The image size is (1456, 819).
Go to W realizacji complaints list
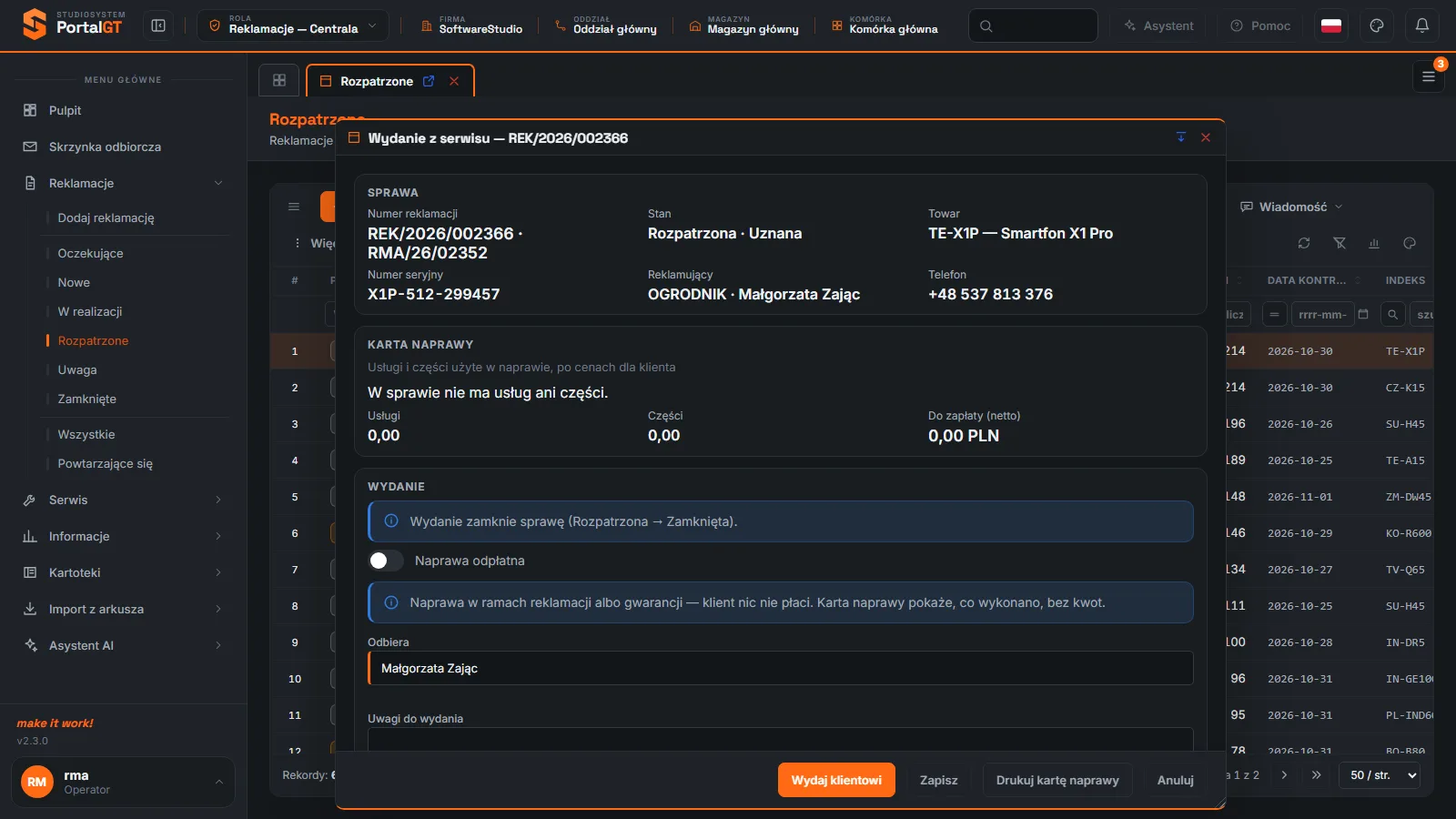tap(90, 311)
